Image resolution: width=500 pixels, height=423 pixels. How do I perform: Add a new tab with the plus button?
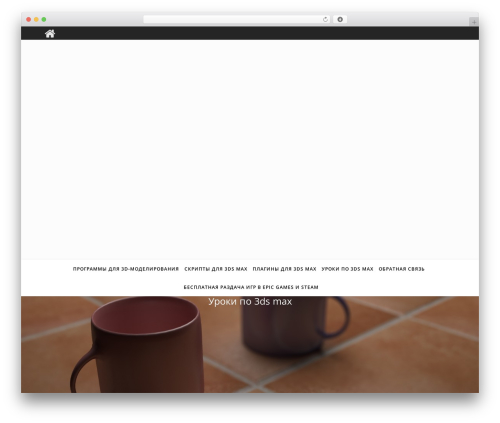[x=474, y=22]
